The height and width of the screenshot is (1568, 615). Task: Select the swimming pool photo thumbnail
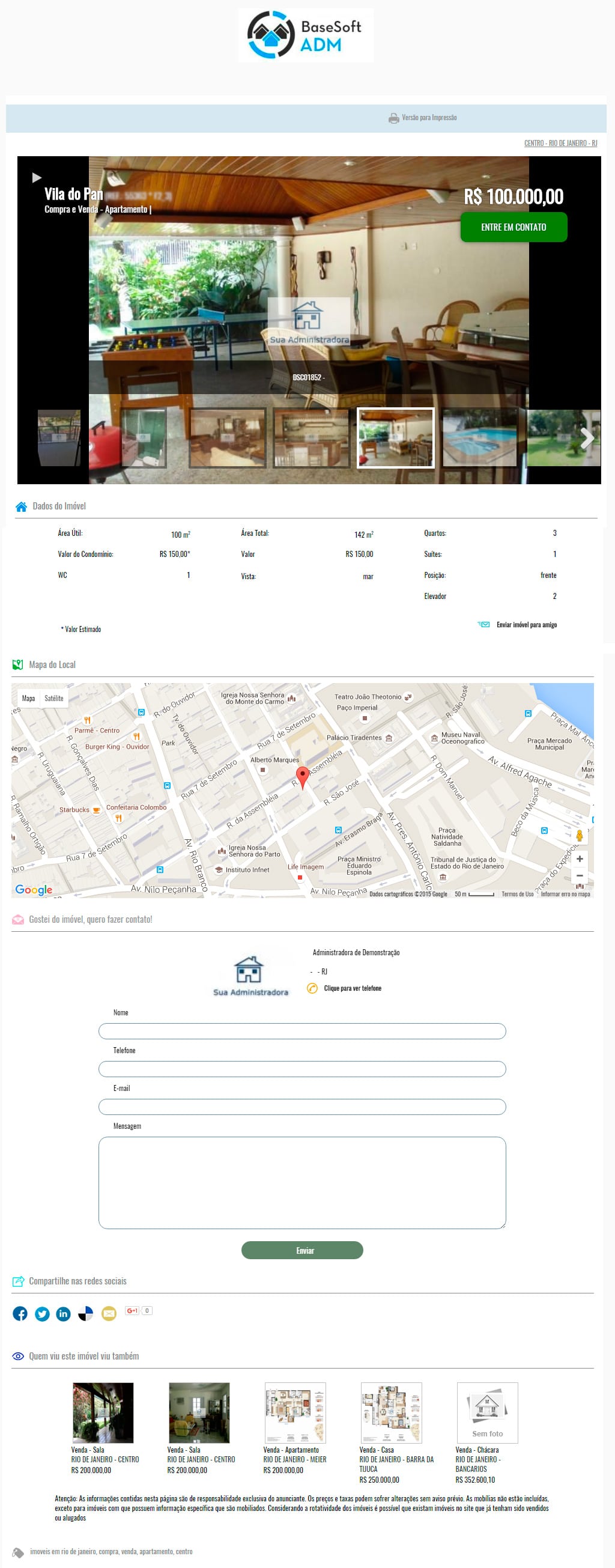coord(479,437)
